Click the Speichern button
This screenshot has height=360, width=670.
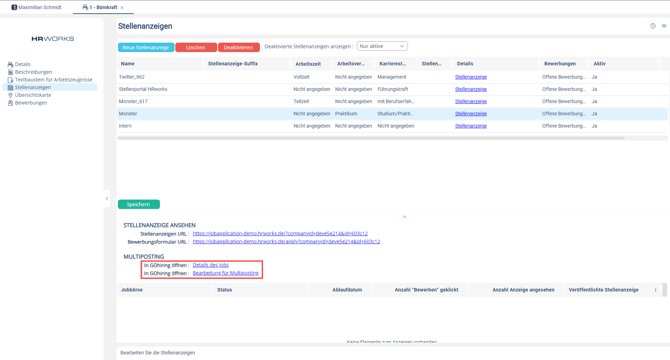(x=138, y=204)
